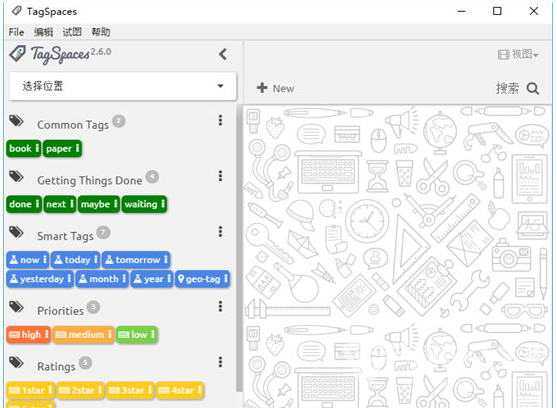Collapse the left panel with the chevron arrow
Image resolution: width=557 pixels, height=408 pixels.
pyautogui.click(x=223, y=54)
